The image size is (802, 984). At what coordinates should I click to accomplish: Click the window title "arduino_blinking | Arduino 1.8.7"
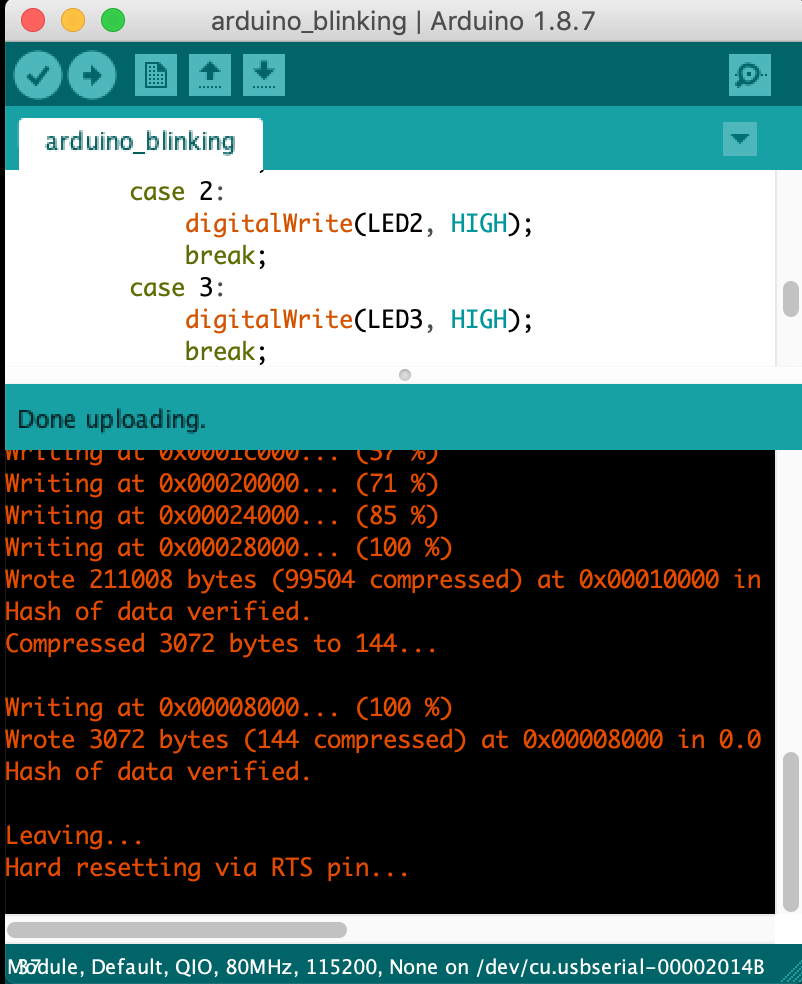[403, 21]
